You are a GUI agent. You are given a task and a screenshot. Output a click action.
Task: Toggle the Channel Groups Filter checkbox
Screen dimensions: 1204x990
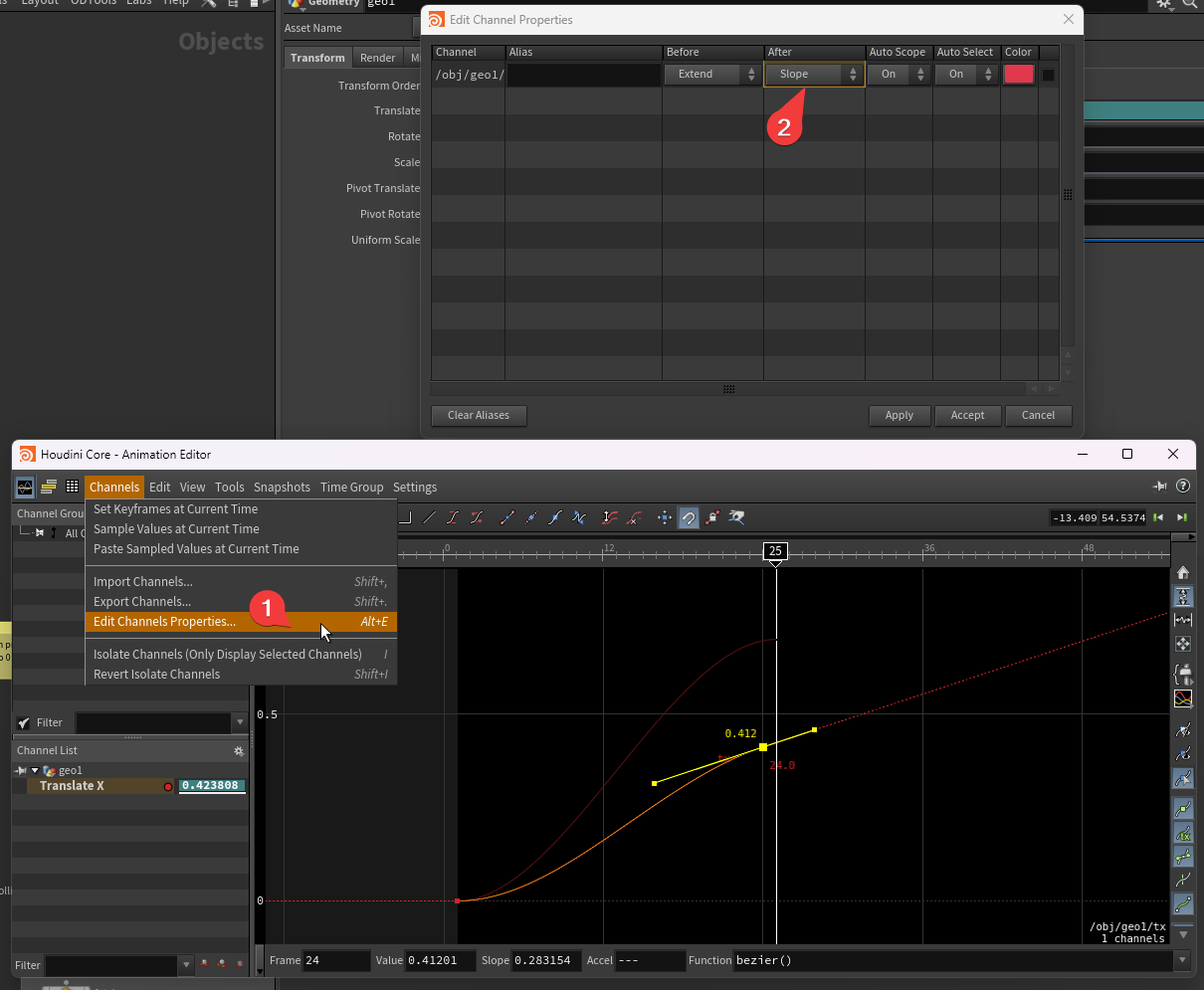(x=24, y=722)
